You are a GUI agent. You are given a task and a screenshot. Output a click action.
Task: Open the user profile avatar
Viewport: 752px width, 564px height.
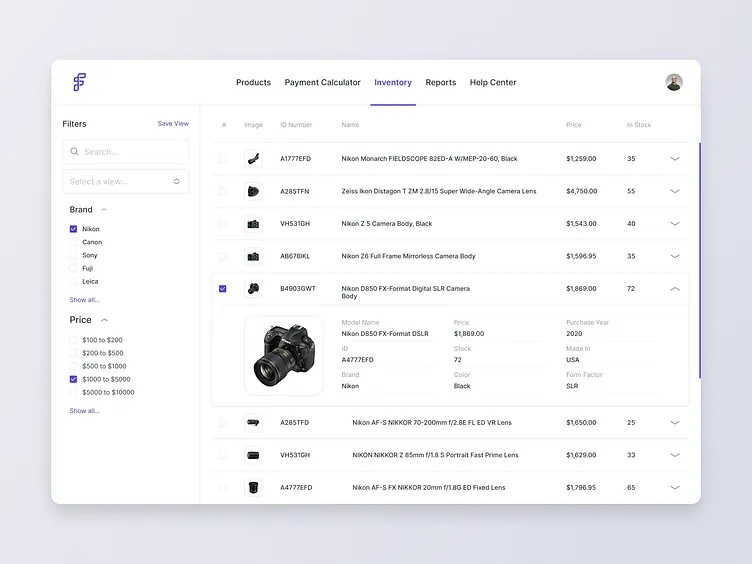tap(674, 82)
